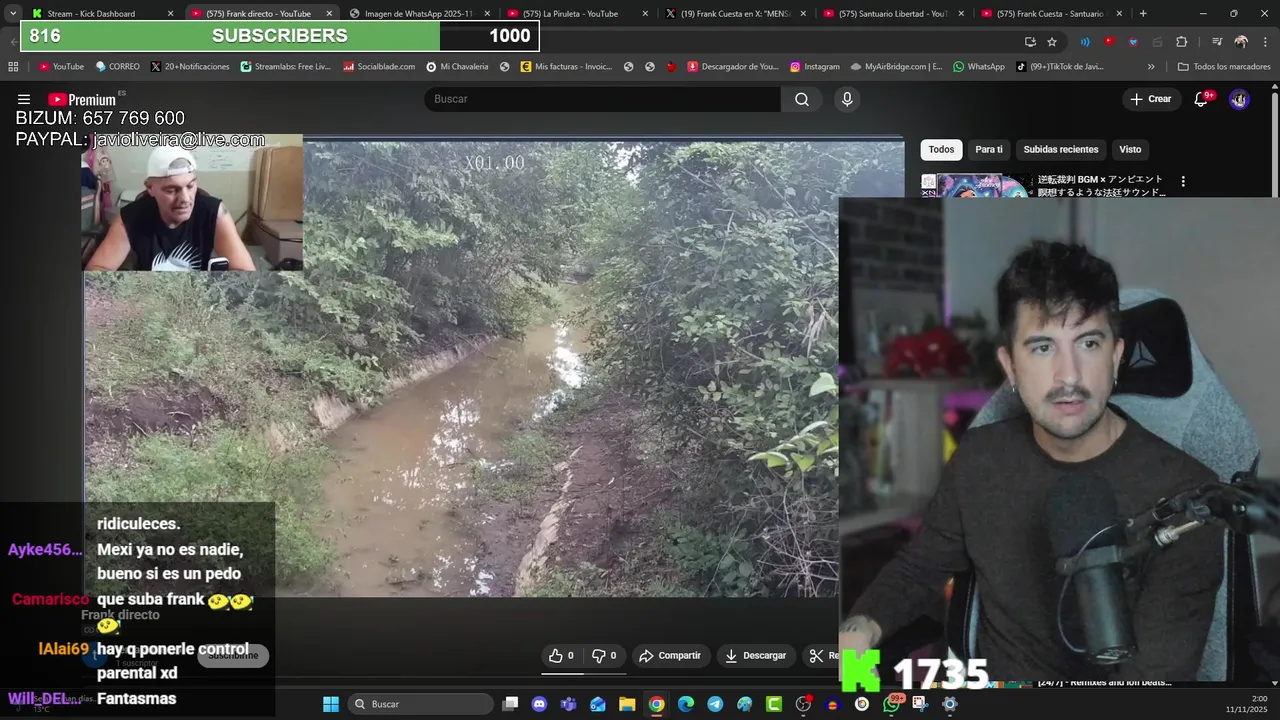Viewport: 1280px width, 720px height.
Task: Select the Subidas recientes filter chip
Action: pos(1061,150)
